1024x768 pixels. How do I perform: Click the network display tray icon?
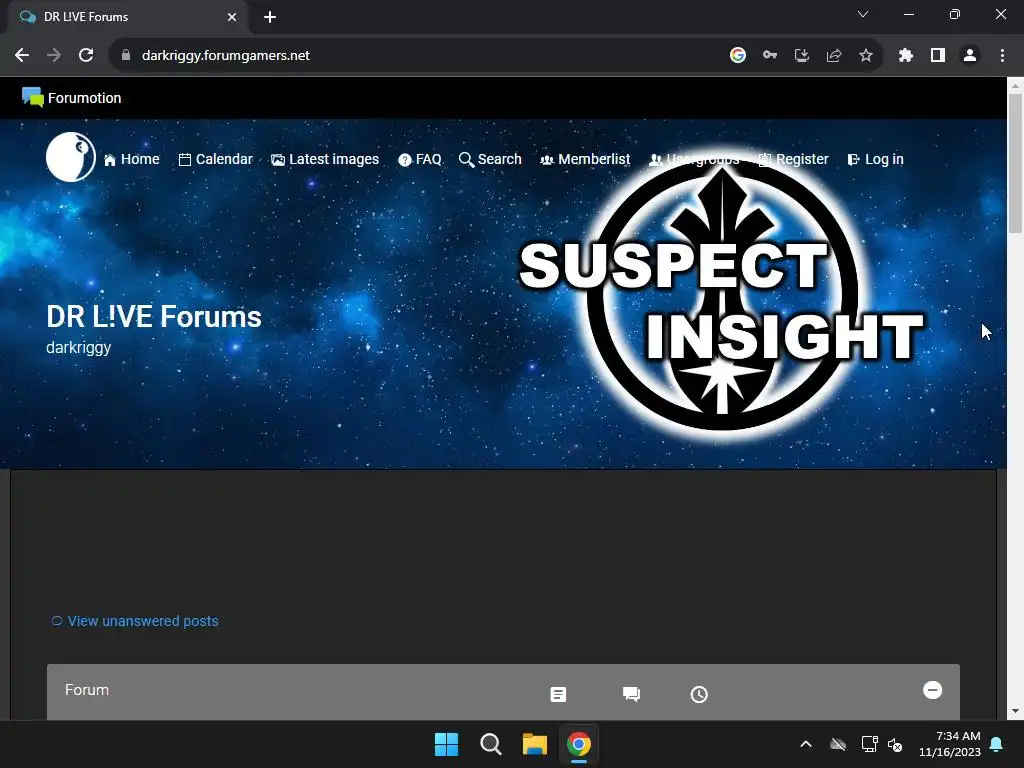tap(869, 744)
